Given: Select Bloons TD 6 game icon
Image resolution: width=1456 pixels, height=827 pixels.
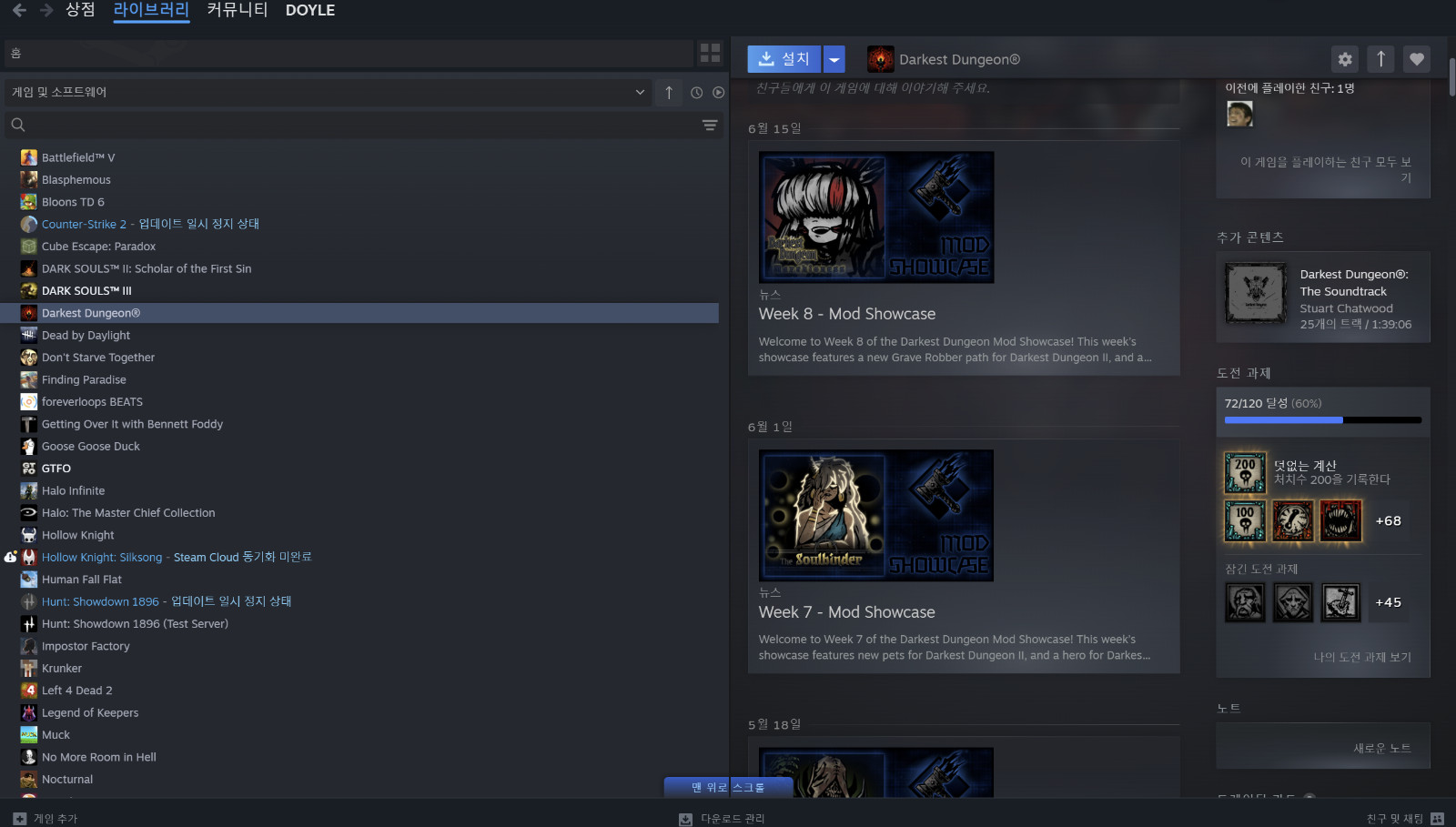Looking at the screenshot, I should 29,202.
